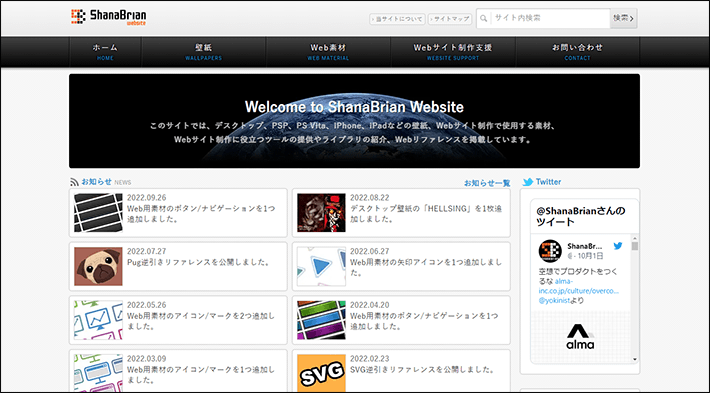The image size is (710, 393).
Task: Click the 検索 search button
Action: click(624, 19)
